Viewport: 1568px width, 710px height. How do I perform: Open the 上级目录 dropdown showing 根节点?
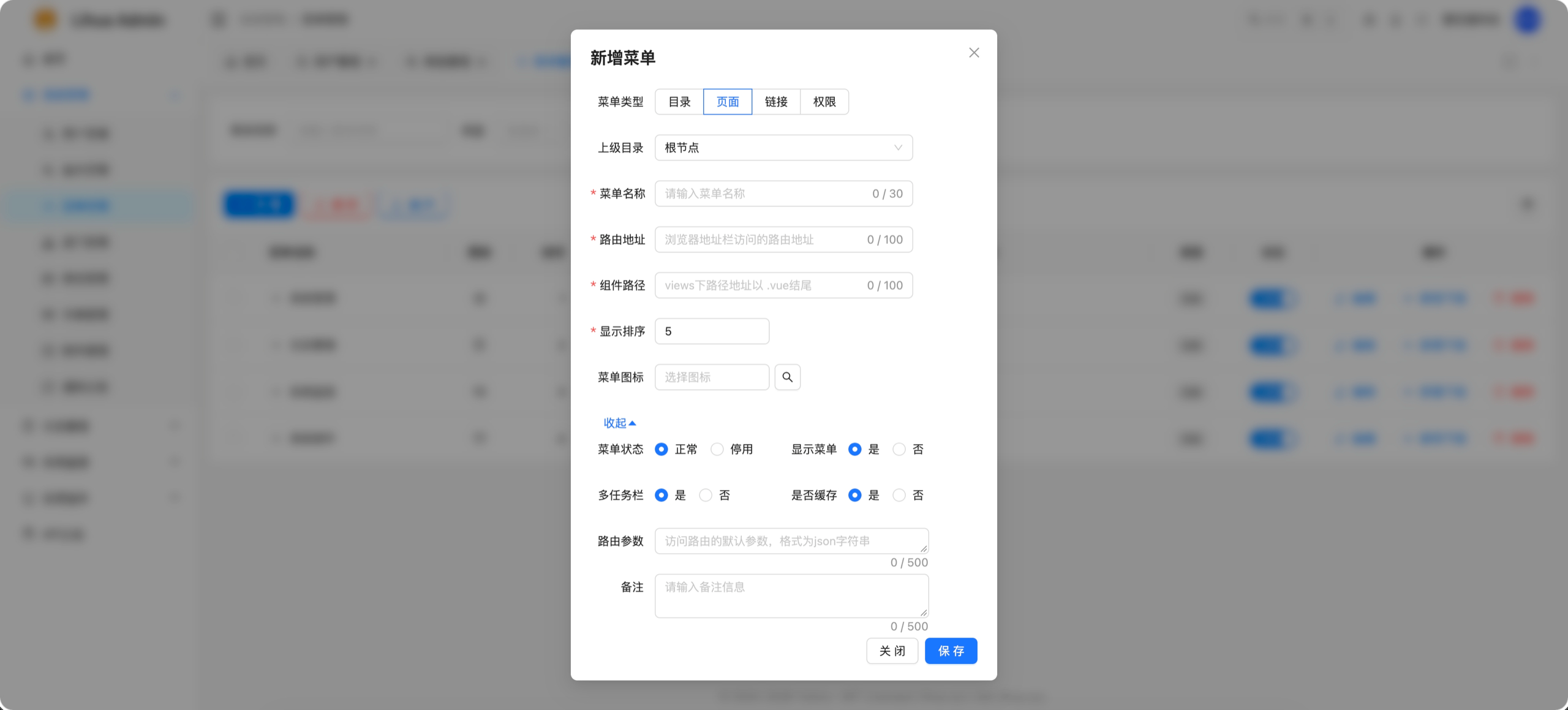[x=784, y=148]
